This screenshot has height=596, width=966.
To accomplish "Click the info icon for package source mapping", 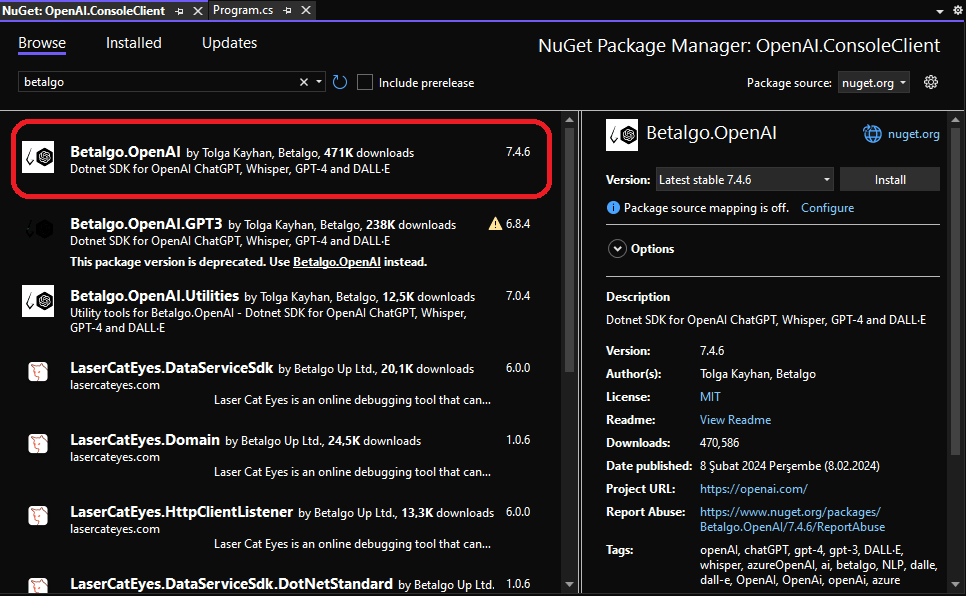I will [613, 208].
